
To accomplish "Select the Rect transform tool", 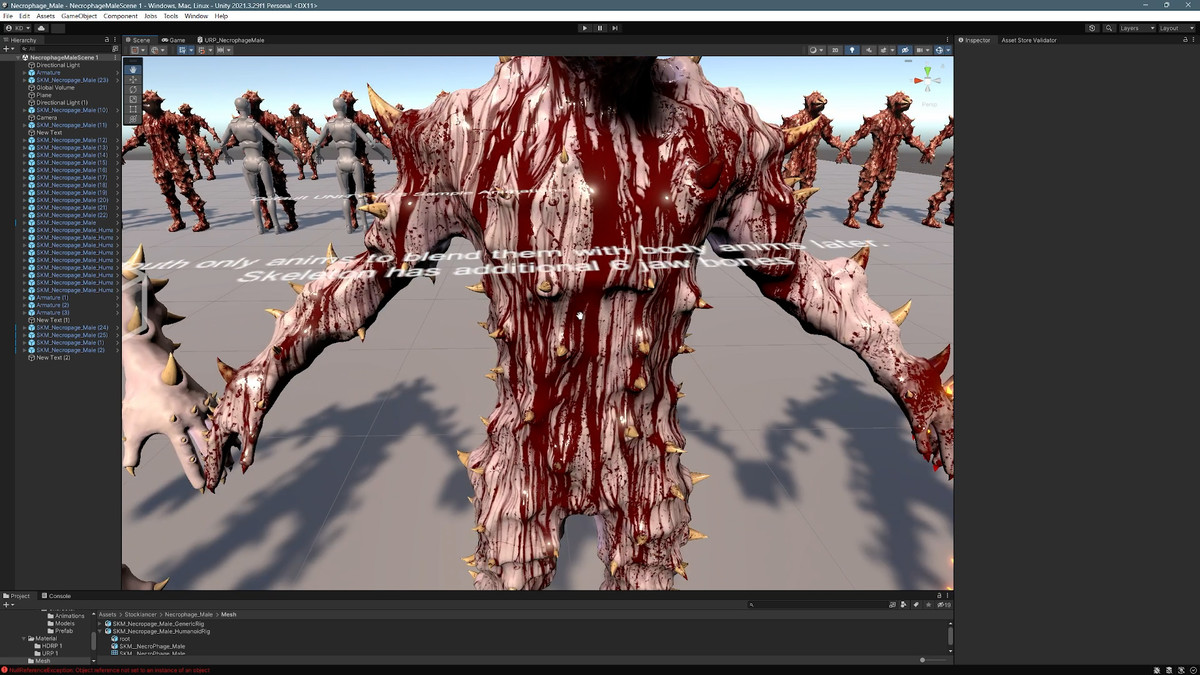I will (133, 109).
